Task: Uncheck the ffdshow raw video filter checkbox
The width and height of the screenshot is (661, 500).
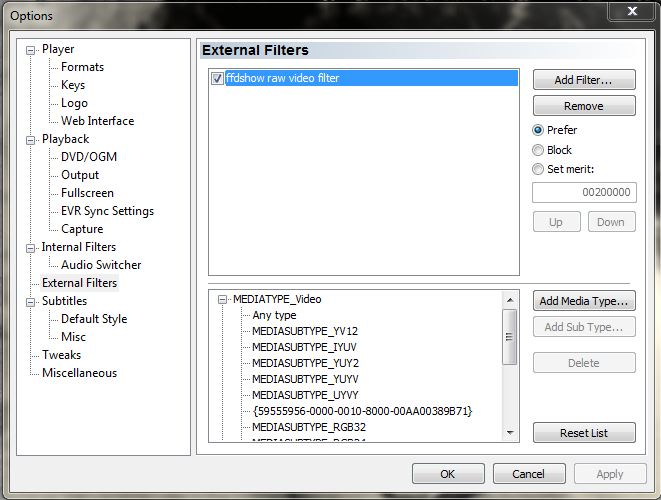Action: click(217, 78)
